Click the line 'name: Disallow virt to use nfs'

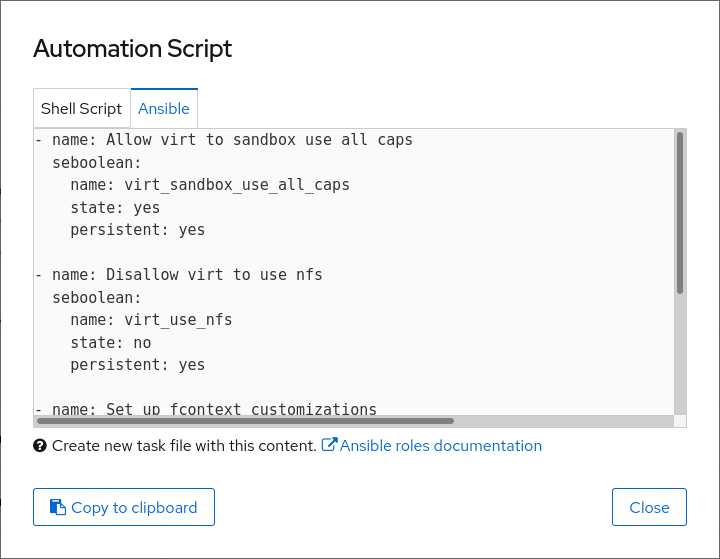click(x=187, y=275)
